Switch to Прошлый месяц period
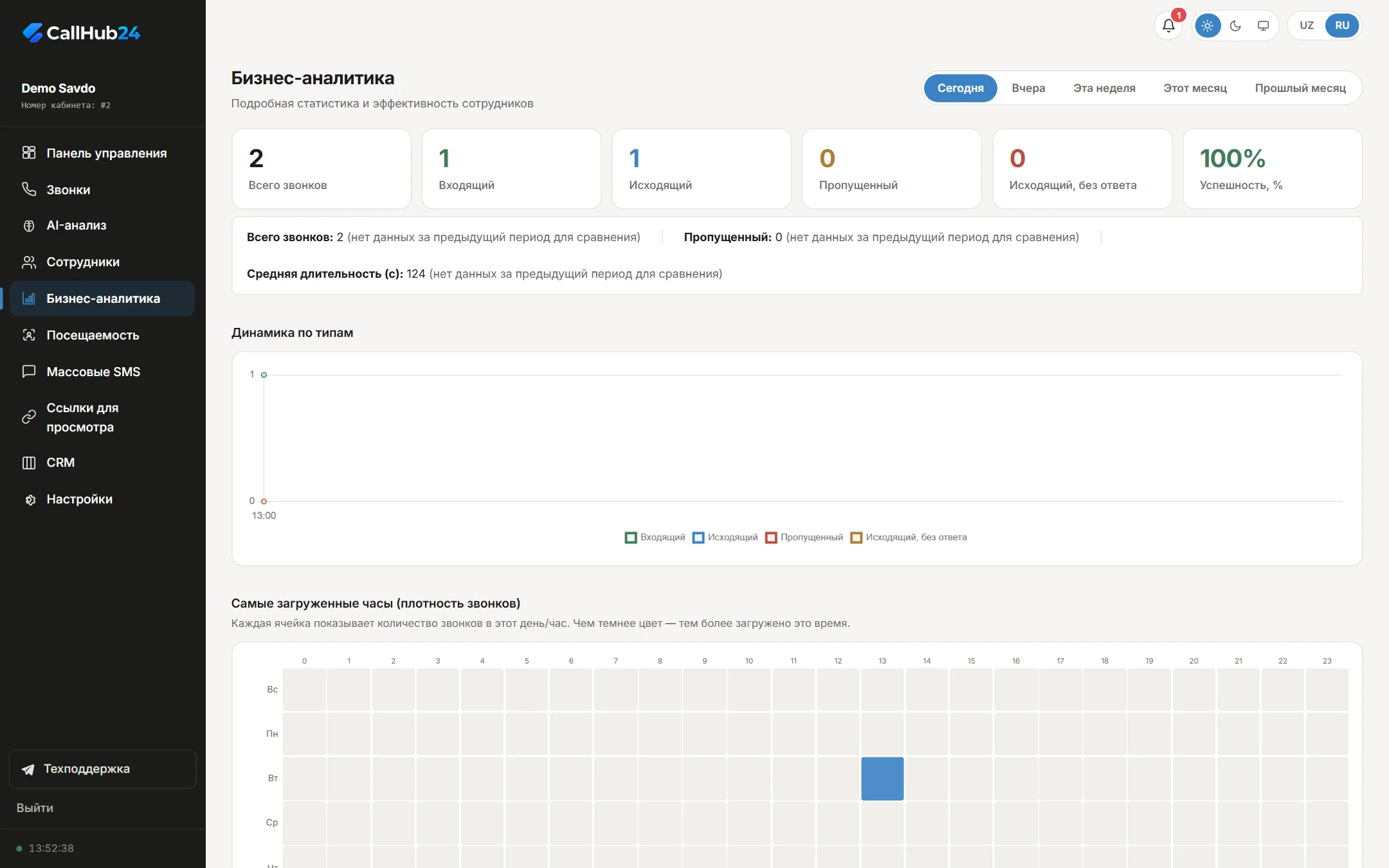Screen dimensions: 1389x868 point(1300,88)
